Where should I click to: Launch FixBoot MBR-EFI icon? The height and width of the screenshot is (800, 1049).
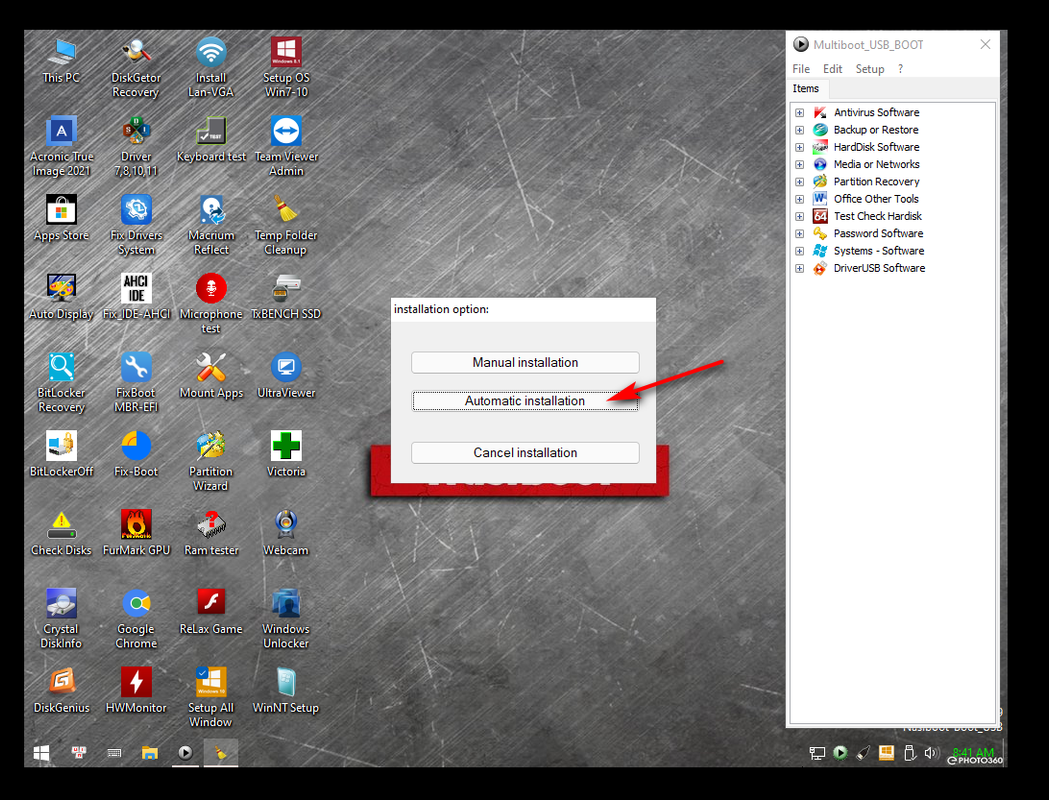(x=136, y=383)
